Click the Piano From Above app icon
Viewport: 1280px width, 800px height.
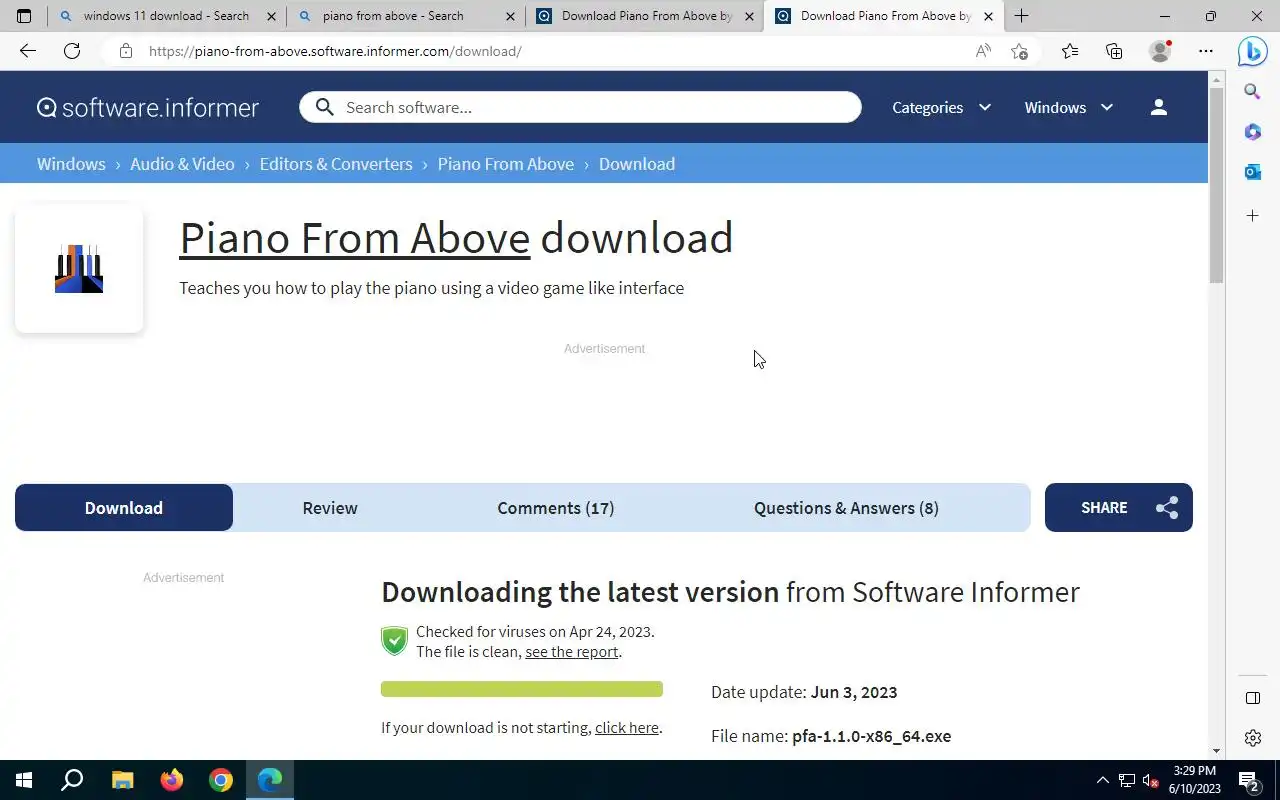point(79,268)
